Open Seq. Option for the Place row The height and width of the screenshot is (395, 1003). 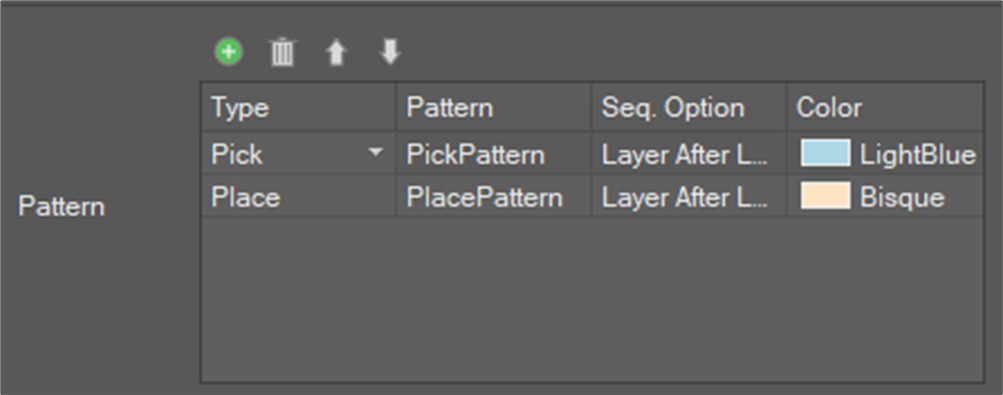689,197
